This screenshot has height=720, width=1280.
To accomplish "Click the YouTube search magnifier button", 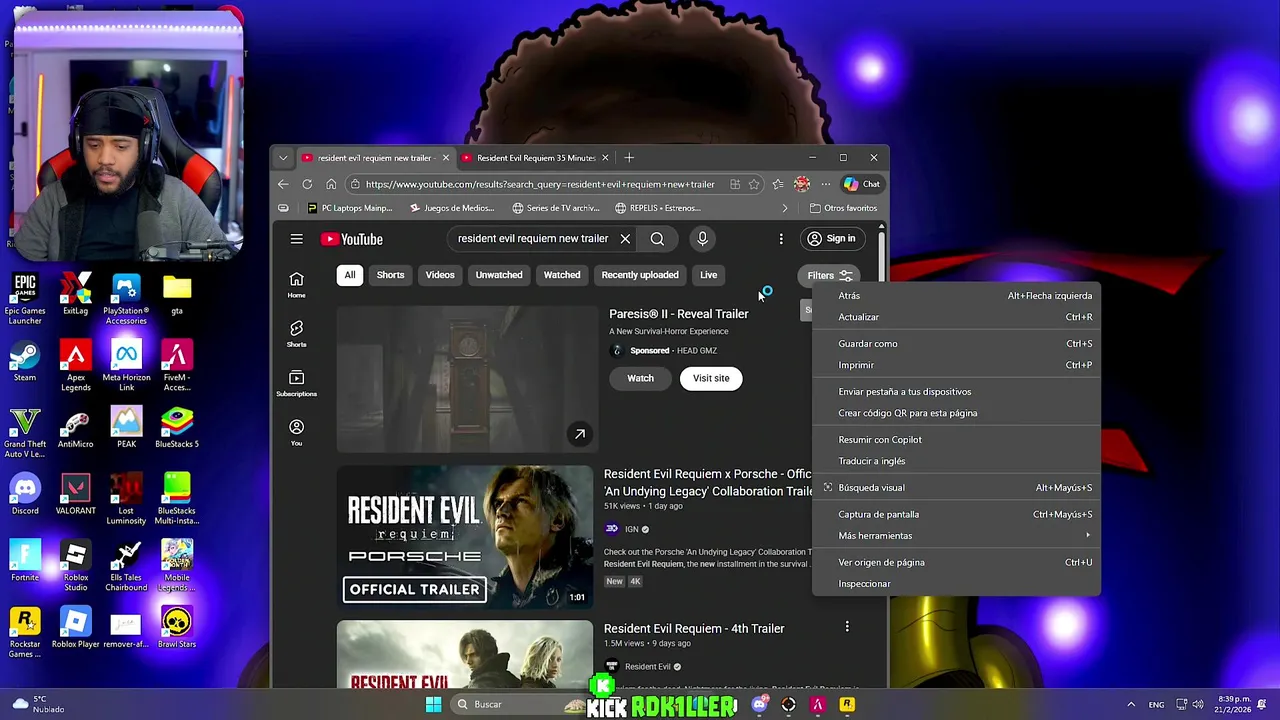I will 657,239.
